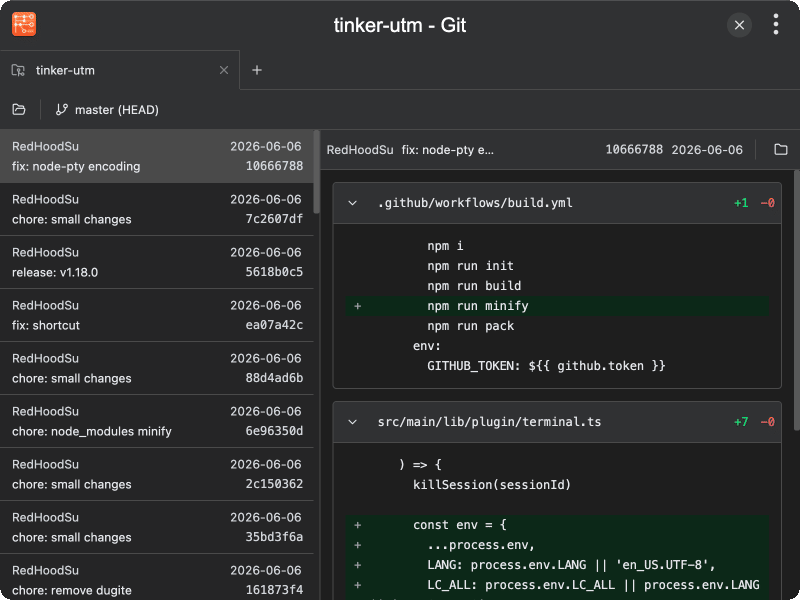Open the master (HEAD) branch selector

click(107, 110)
